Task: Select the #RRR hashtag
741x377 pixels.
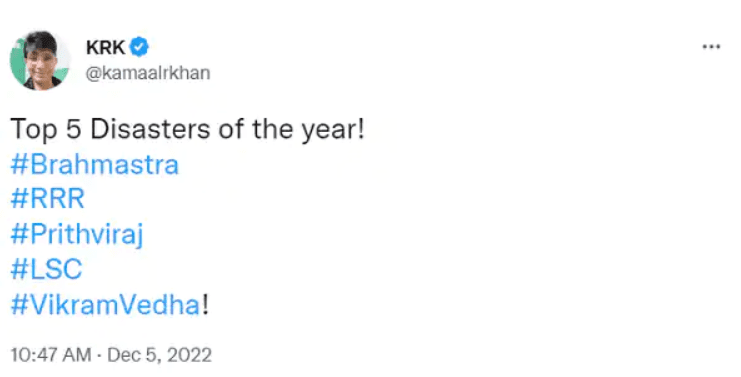Action: [x=47, y=198]
